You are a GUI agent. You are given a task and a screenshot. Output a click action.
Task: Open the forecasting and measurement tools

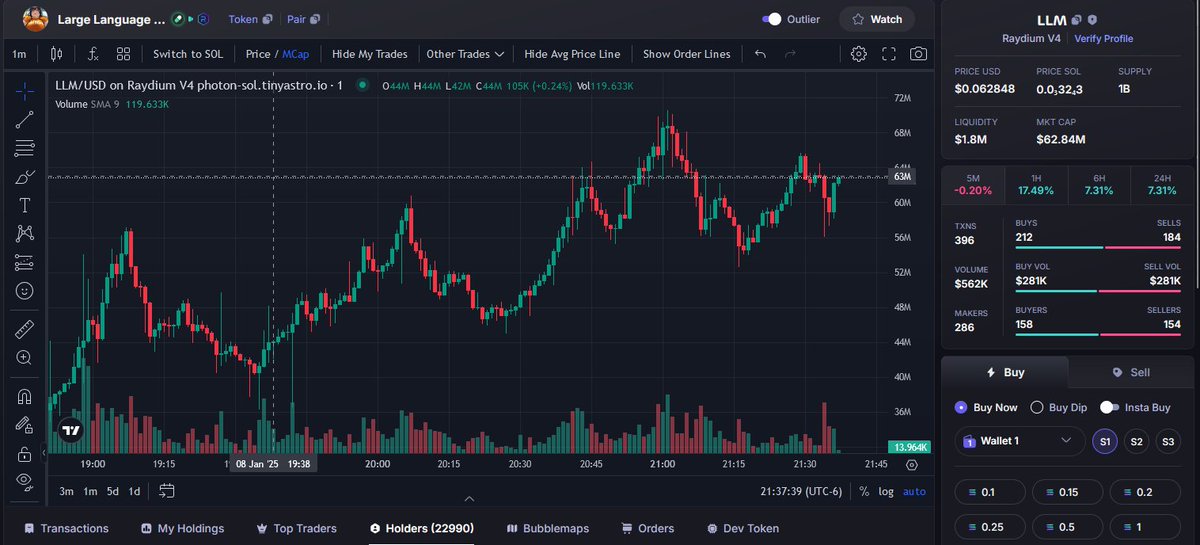pyautogui.click(x=25, y=262)
